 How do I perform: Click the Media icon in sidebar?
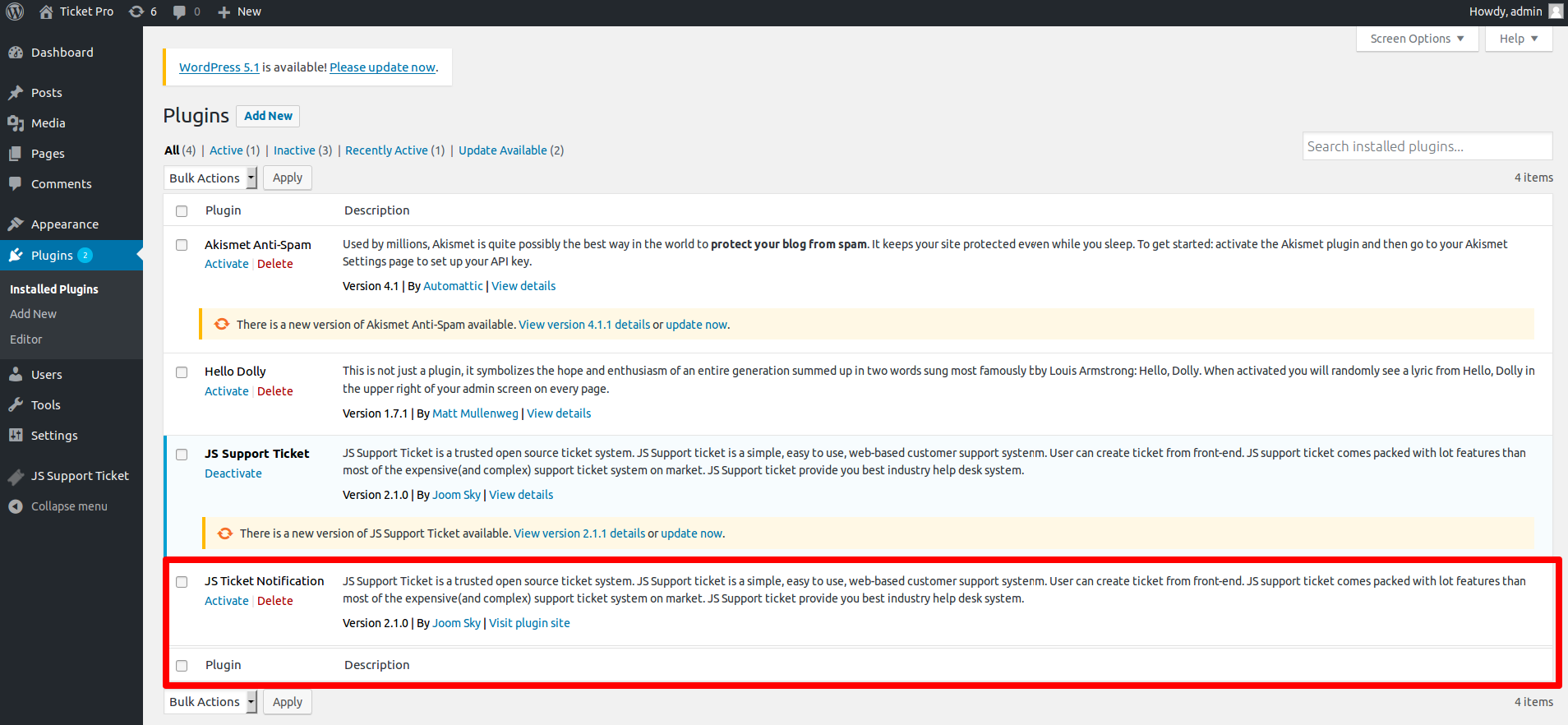[x=16, y=122]
